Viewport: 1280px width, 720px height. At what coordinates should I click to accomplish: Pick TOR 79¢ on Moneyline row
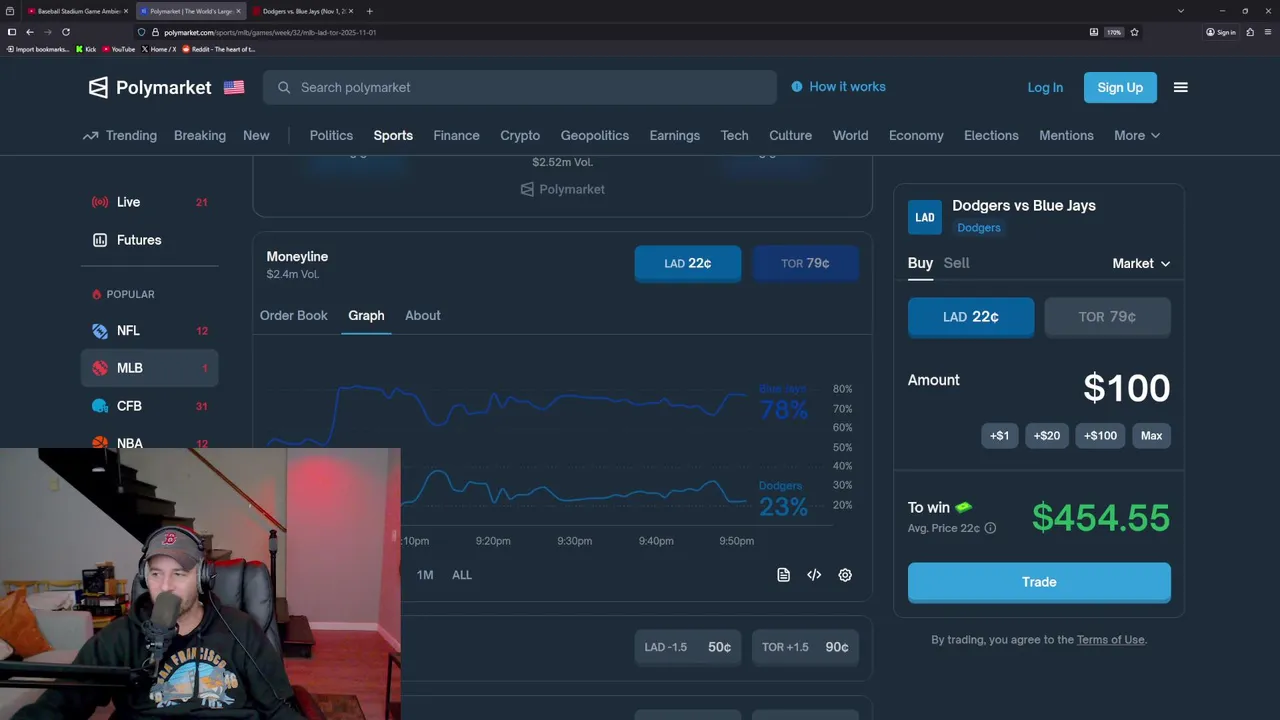805,263
